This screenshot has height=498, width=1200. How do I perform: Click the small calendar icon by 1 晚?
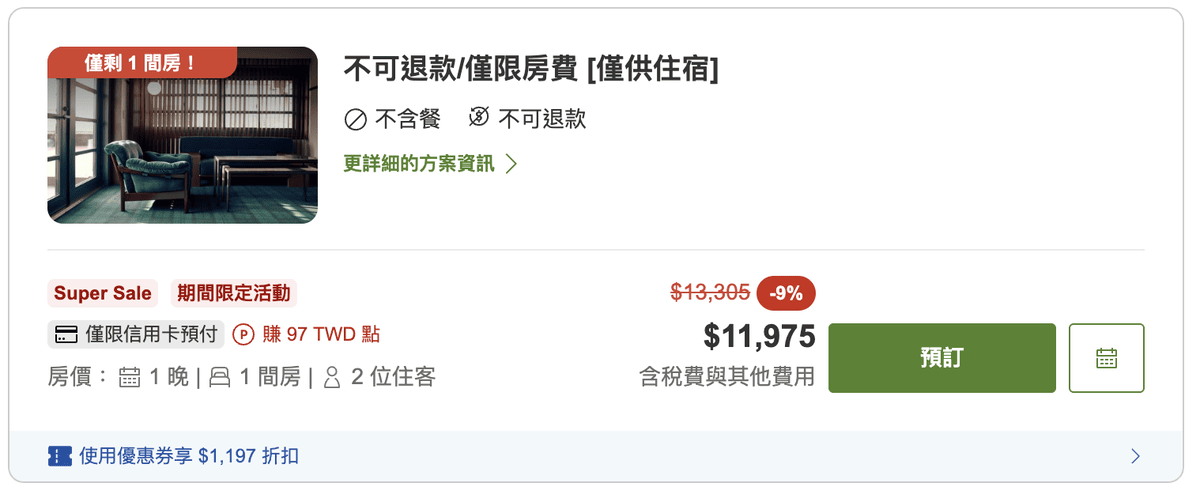point(130,377)
